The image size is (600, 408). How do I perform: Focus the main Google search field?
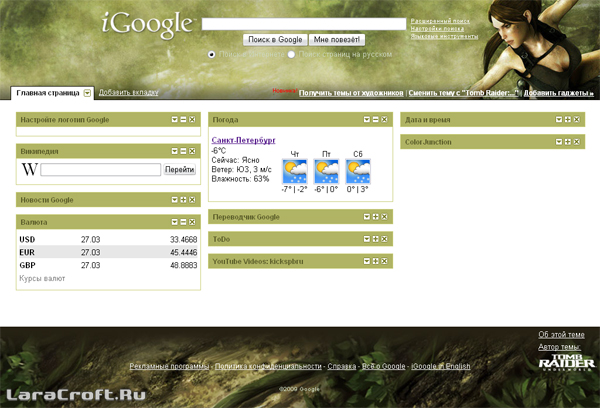tap(304, 24)
